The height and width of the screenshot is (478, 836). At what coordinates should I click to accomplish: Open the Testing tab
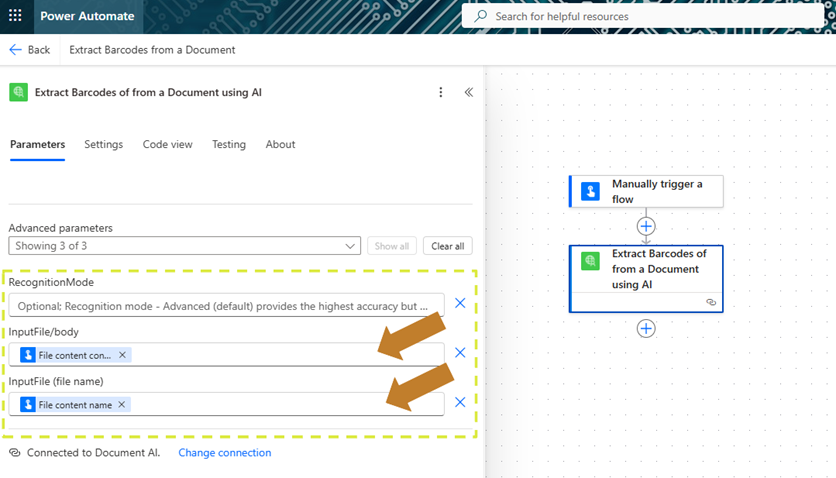point(229,144)
